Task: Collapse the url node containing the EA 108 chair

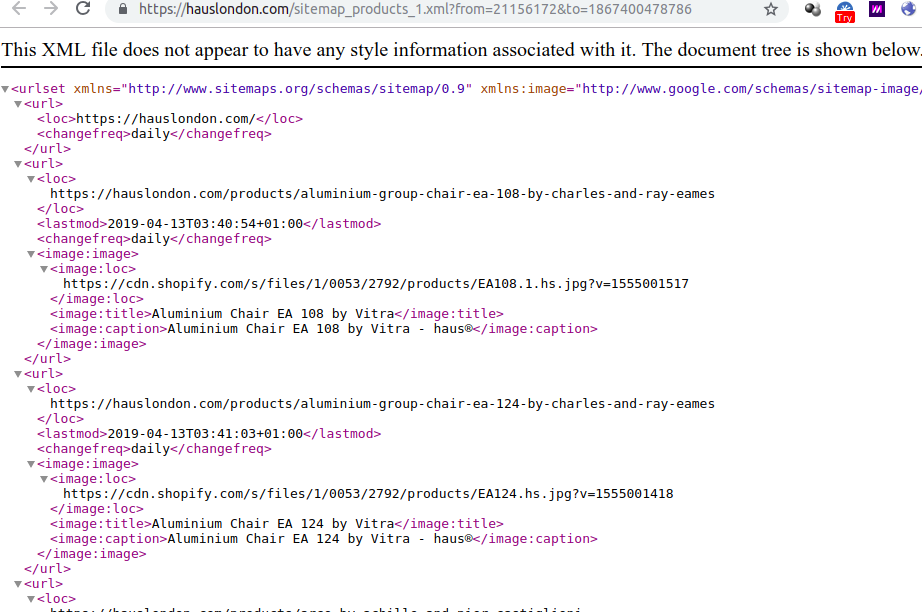Action: (18, 165)
